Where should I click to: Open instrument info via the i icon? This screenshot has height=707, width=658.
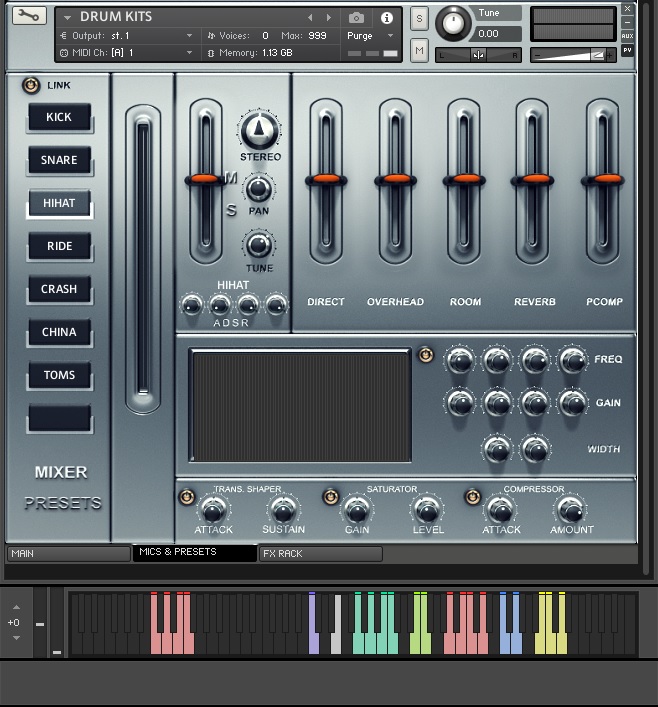click(387, 18)
